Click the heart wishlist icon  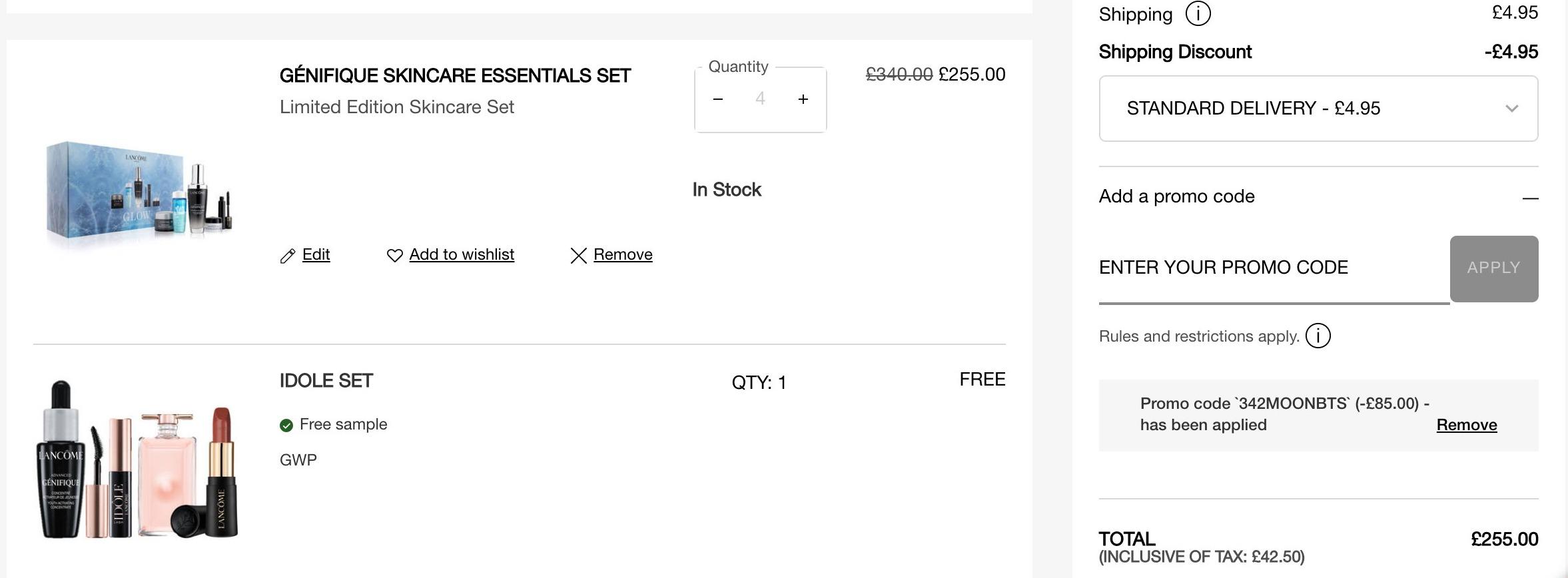(x=395, y=256)
